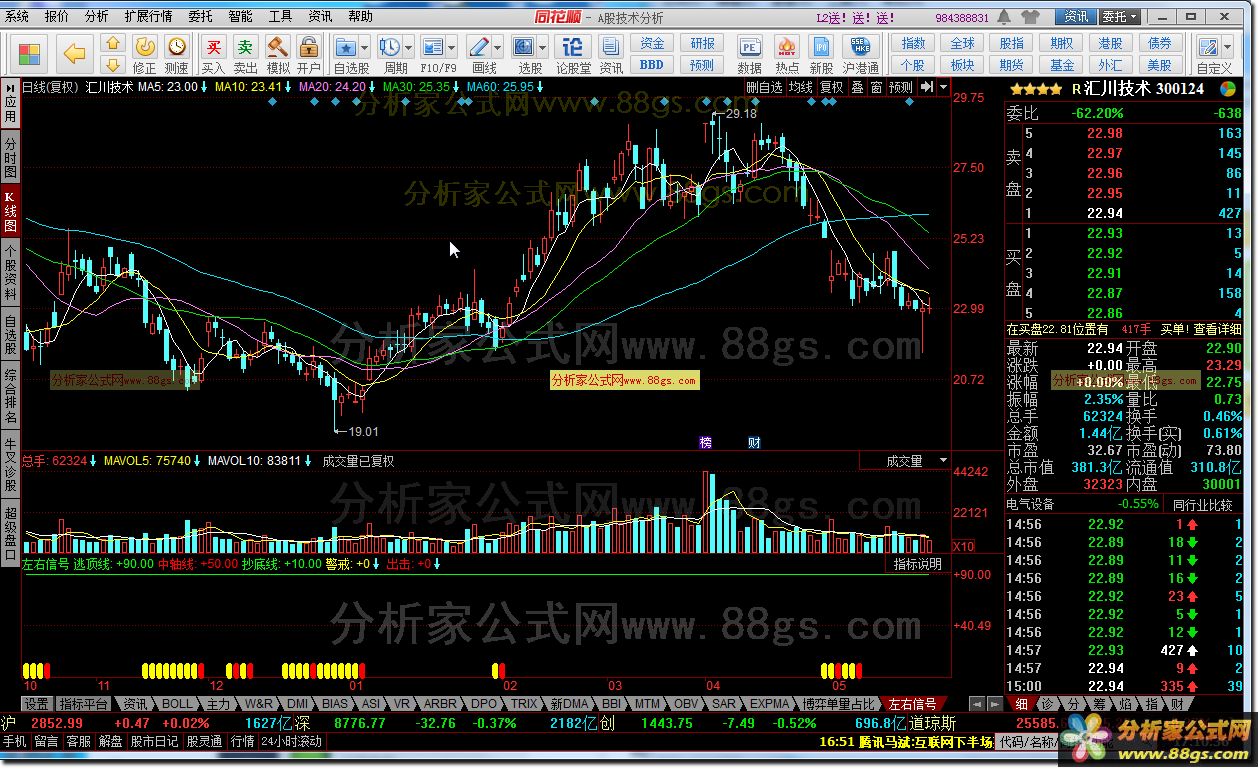Open the F10/F9 company info icon
The width and height of the screenshot is (1260, 769).
(433, 46)
